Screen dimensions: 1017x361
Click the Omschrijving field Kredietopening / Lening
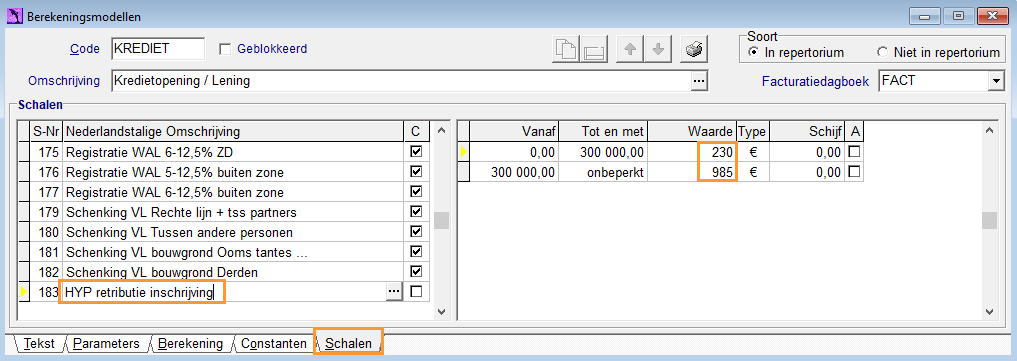[401, 81]
